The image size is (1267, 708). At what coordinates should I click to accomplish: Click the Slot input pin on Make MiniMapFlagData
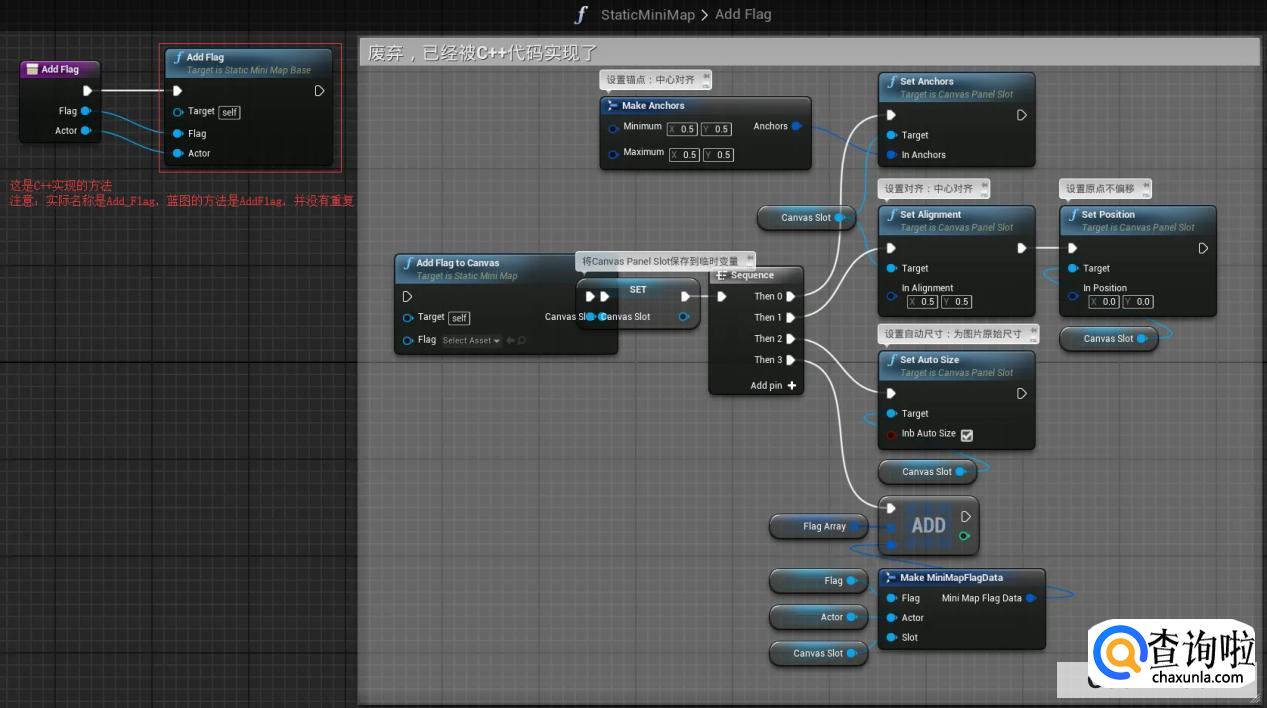[x=891, y=637]
